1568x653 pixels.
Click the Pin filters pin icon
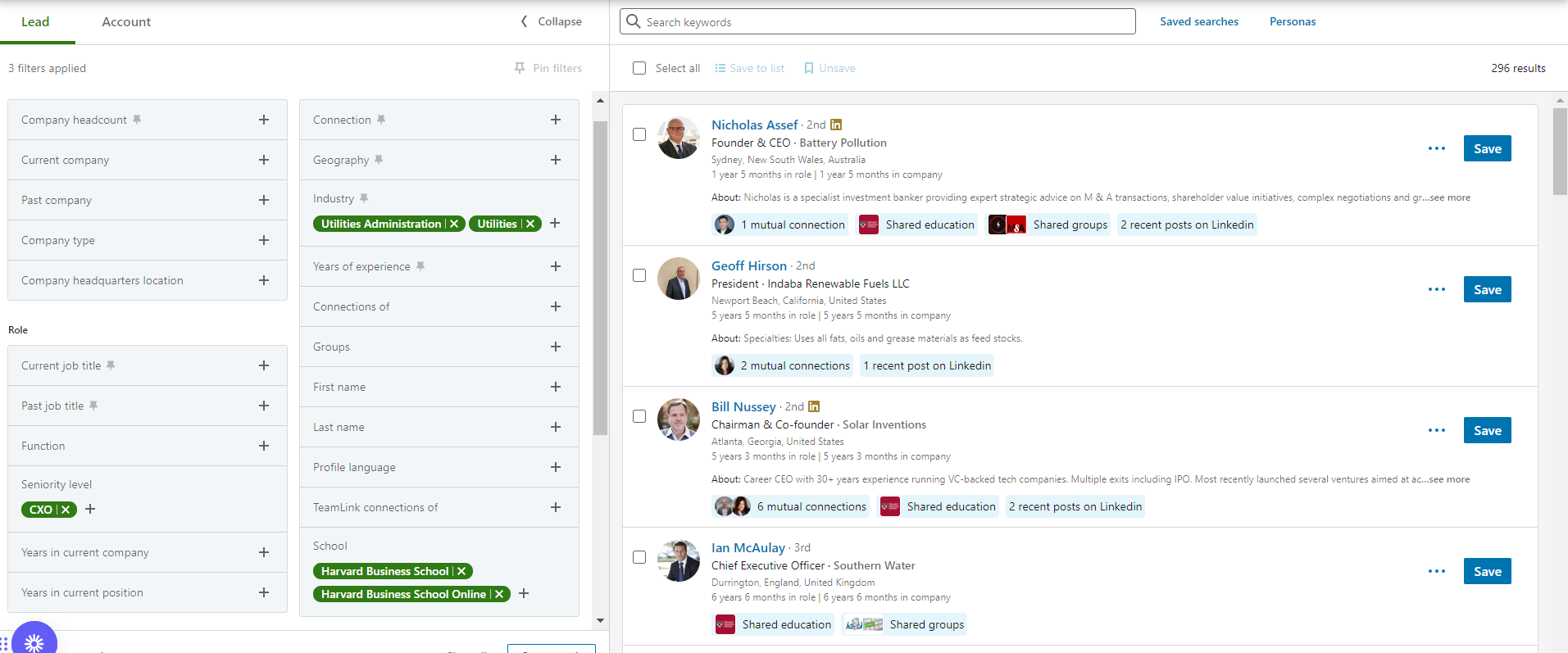point(520,68)
